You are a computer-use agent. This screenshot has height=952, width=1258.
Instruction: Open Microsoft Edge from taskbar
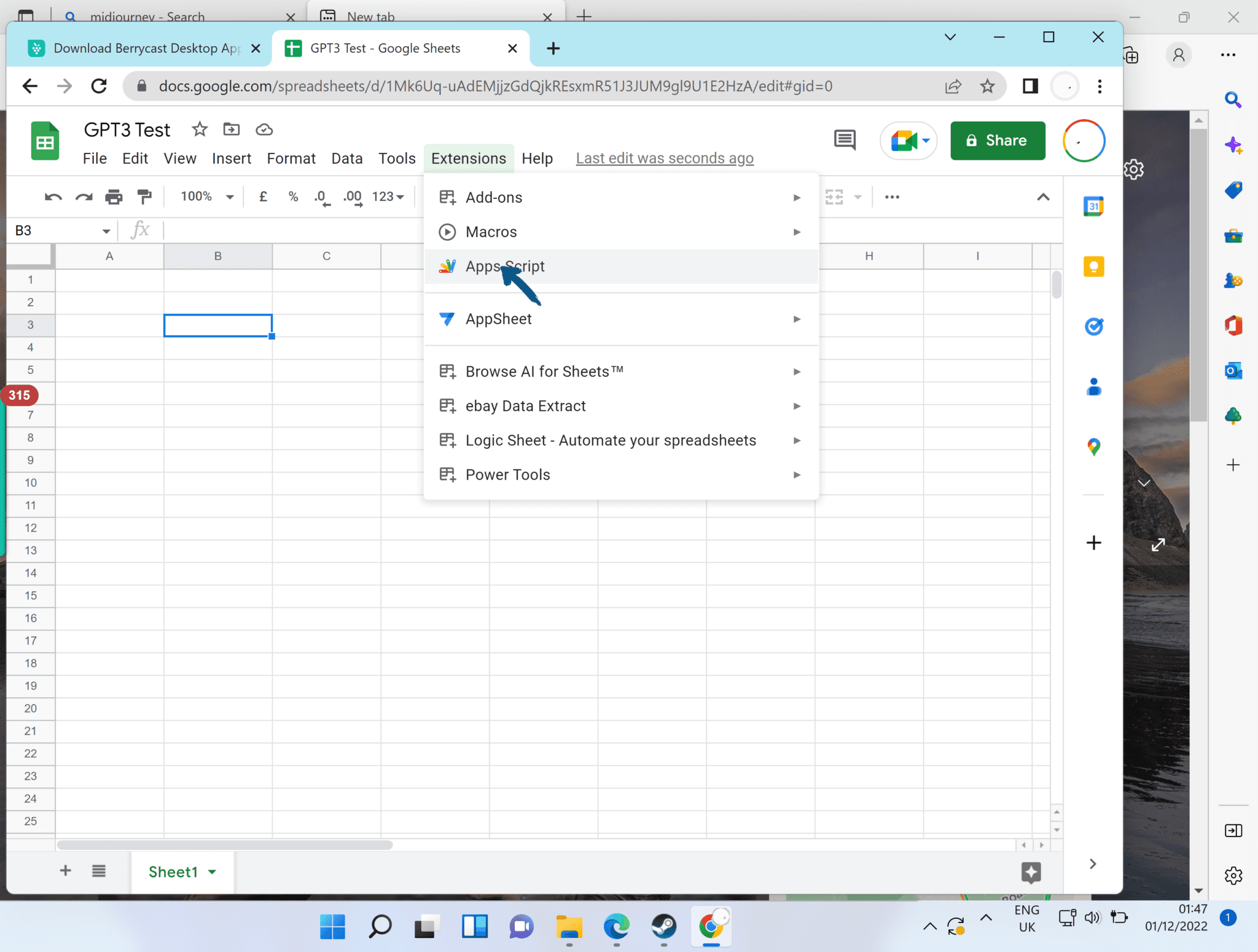(616, 926)
